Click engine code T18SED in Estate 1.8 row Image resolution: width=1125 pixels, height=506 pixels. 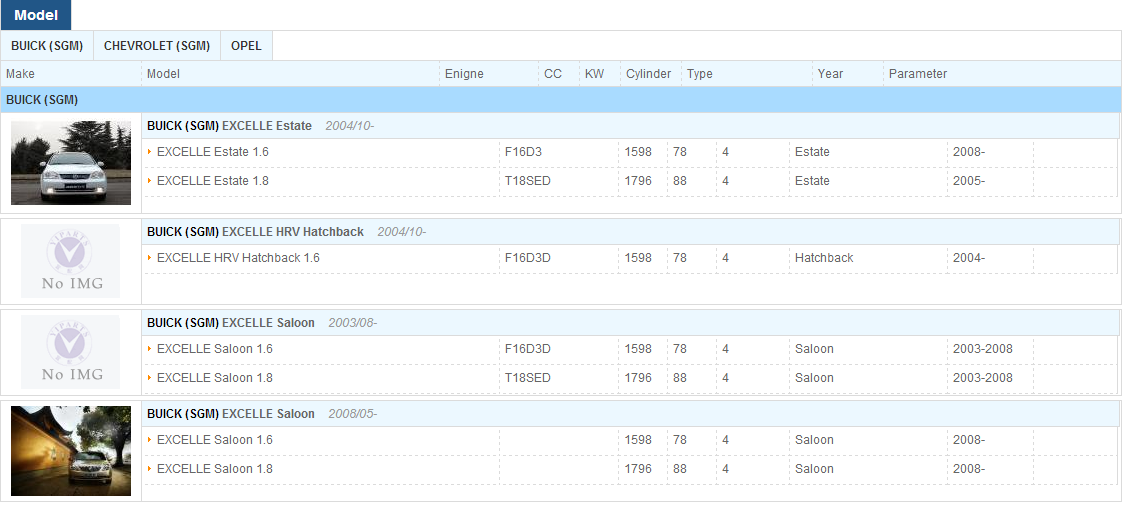click(x=527, y=181)
